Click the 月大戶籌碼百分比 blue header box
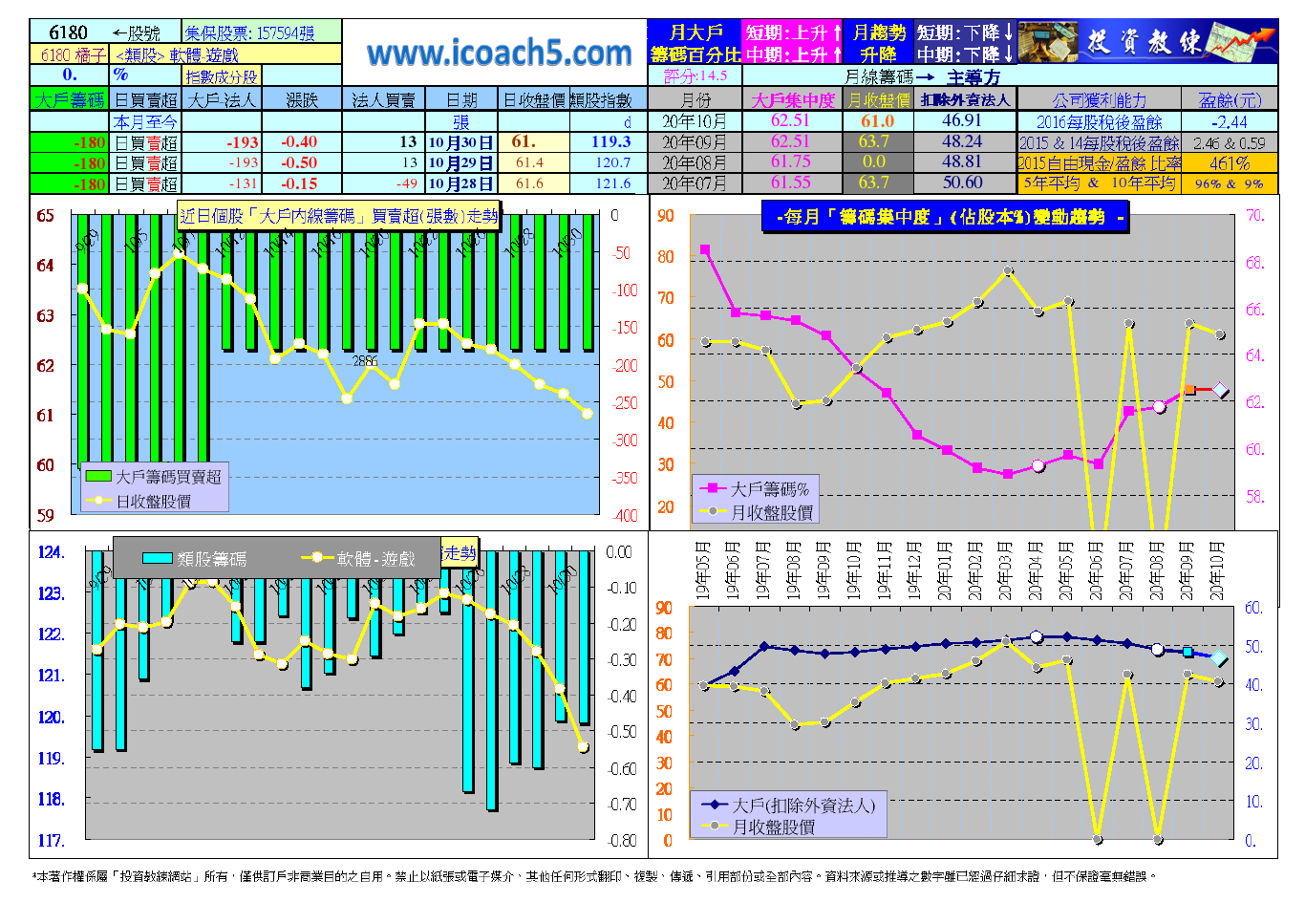Screen dimensions: 1305x924 695,43
